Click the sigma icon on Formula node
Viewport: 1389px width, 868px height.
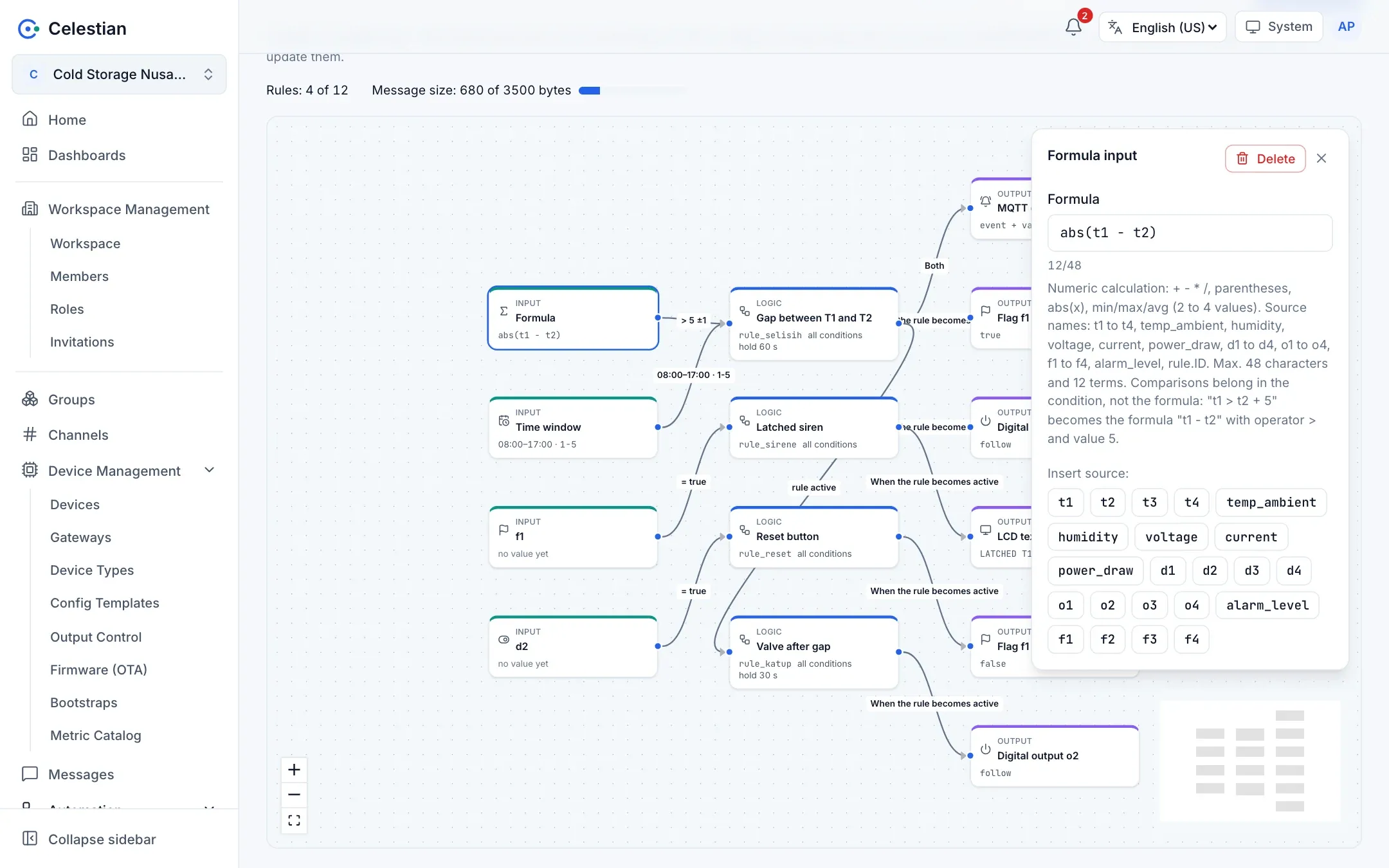coord(504,311)
